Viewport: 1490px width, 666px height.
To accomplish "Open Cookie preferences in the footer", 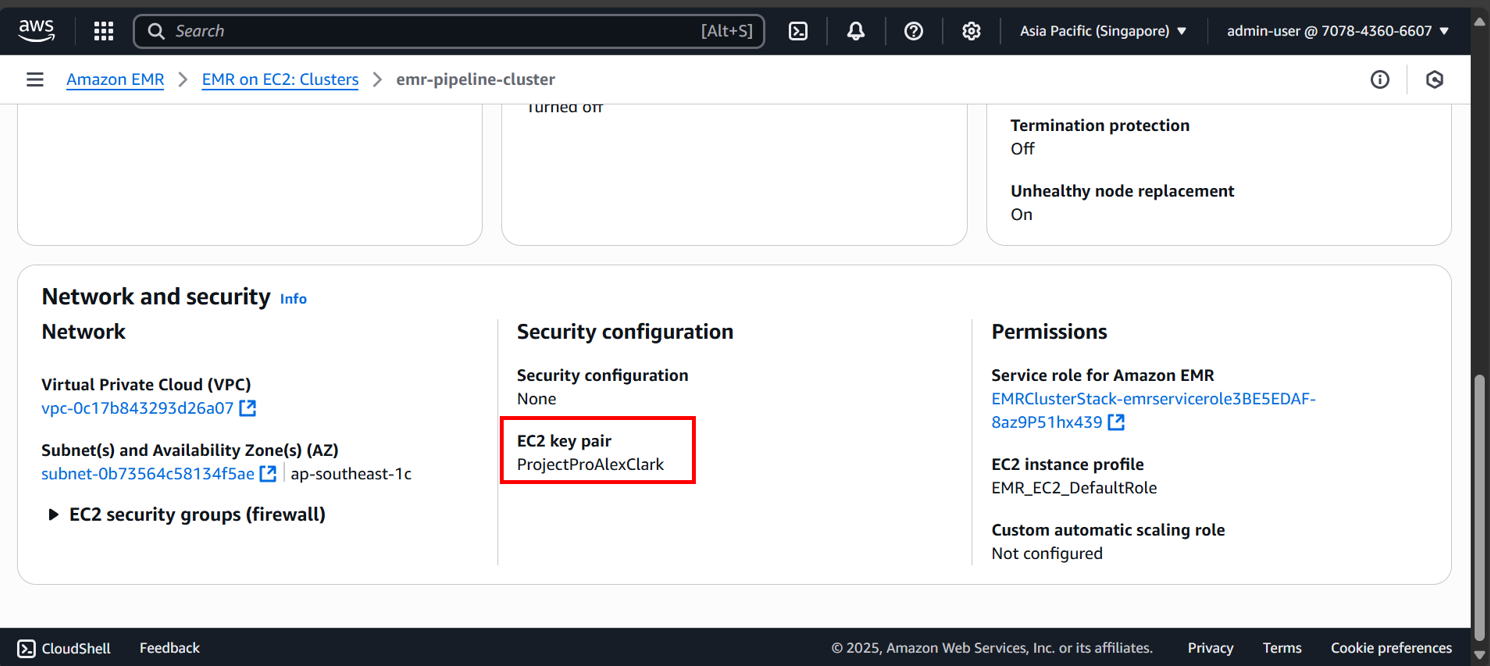I will pos(1390,648).
